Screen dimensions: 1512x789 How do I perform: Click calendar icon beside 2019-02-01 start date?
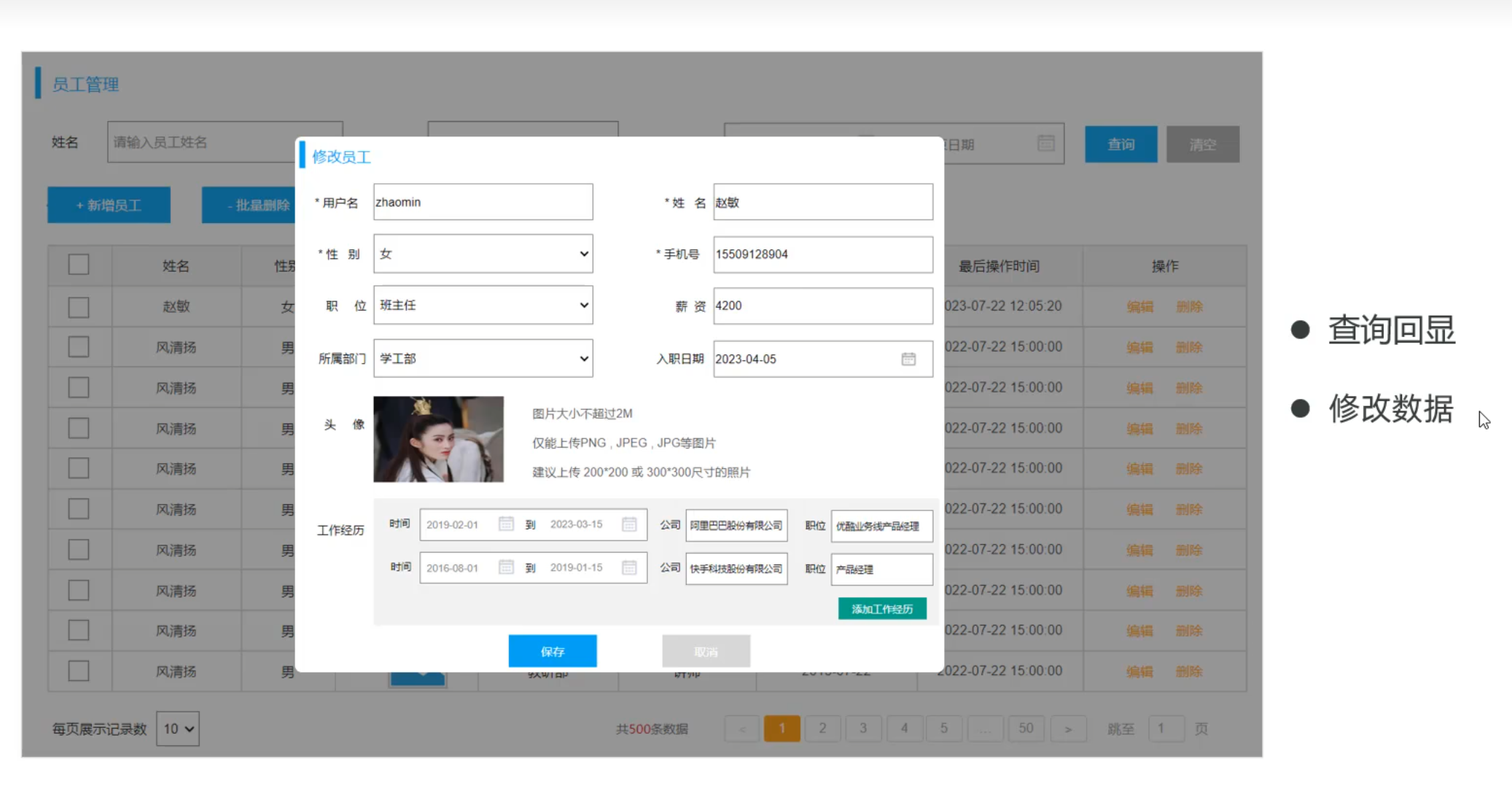click(x=506, y=524)
